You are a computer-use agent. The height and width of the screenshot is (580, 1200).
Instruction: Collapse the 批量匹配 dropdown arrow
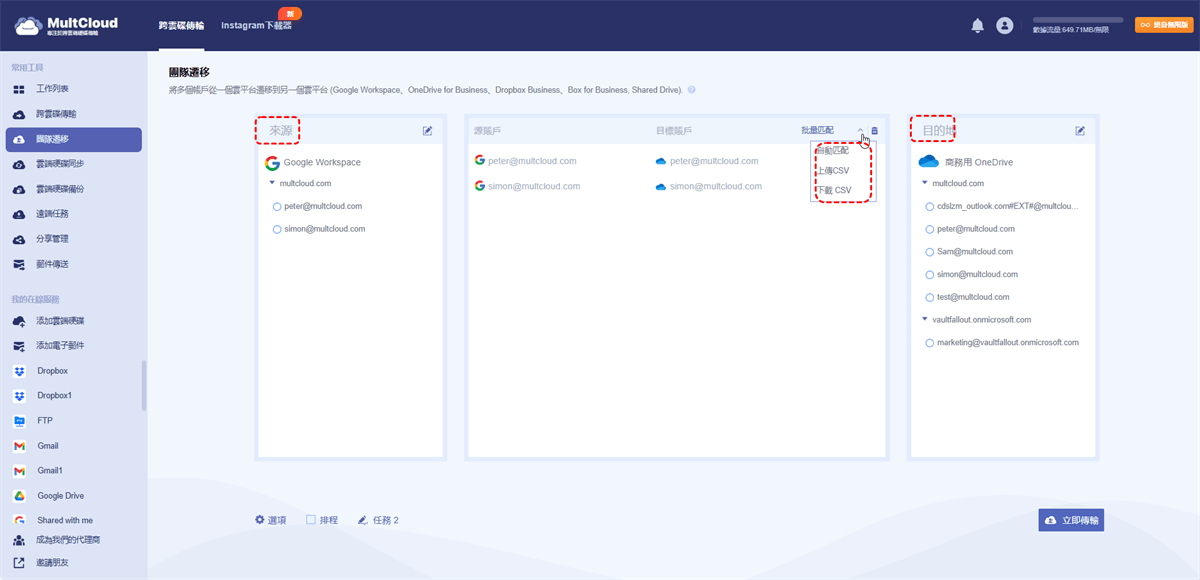tap(861, 131)
